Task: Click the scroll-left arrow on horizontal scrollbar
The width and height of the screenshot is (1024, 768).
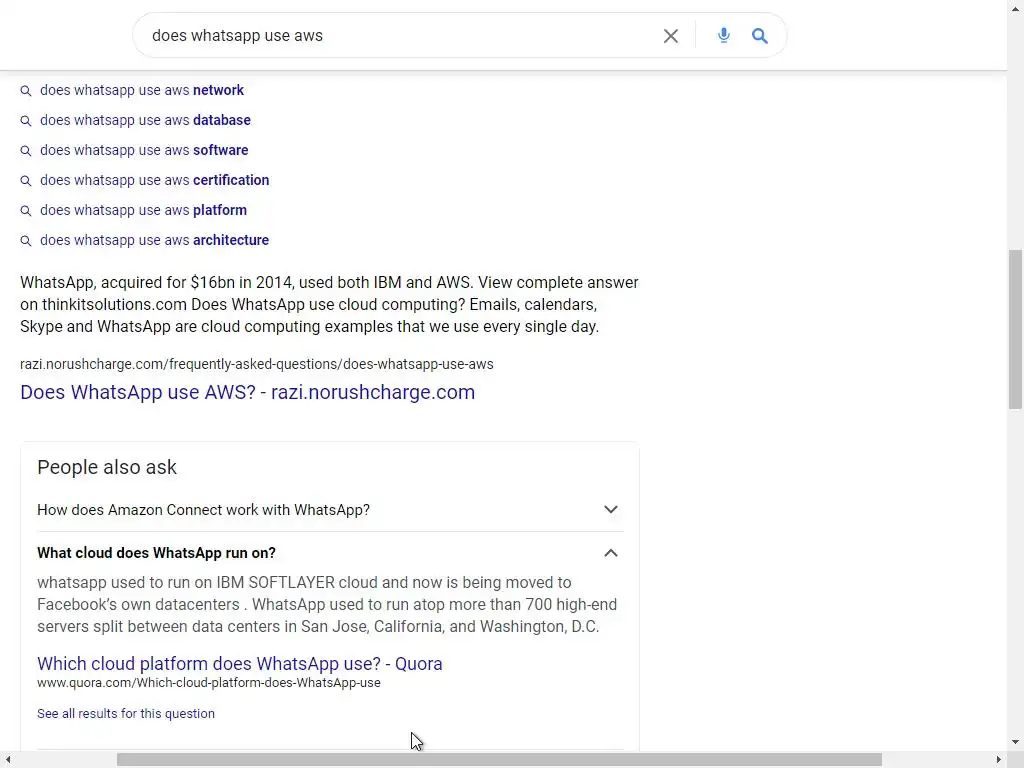Action: 8,760
